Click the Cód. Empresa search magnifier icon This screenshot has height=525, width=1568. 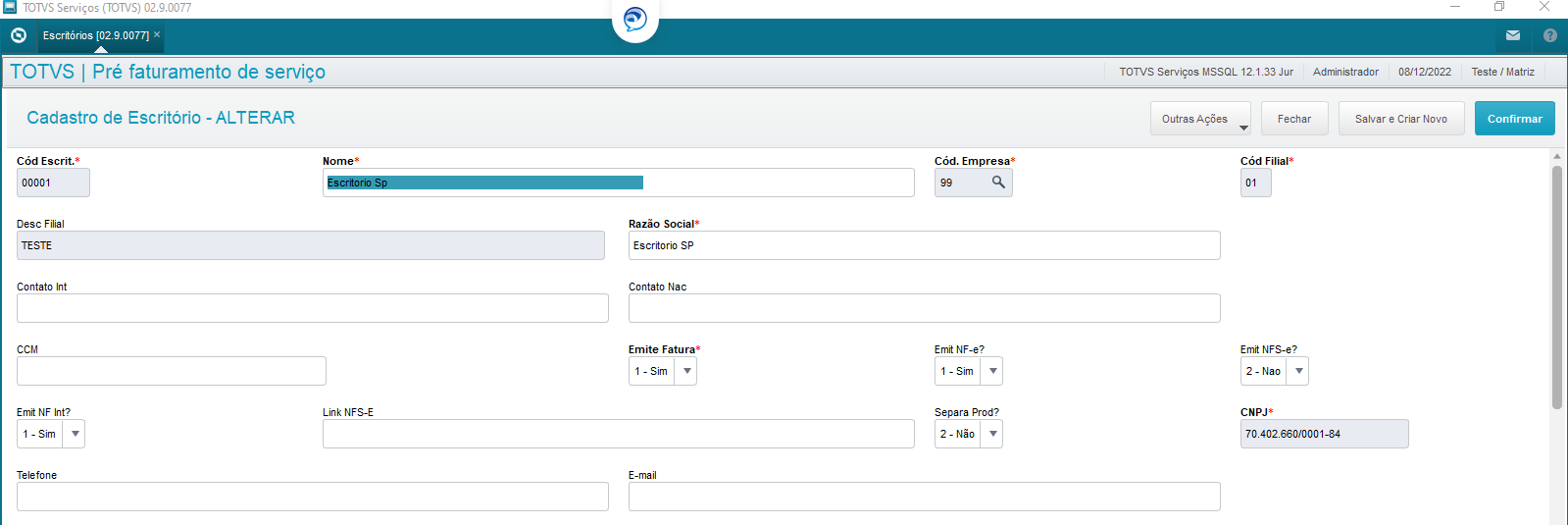point(998,182)
